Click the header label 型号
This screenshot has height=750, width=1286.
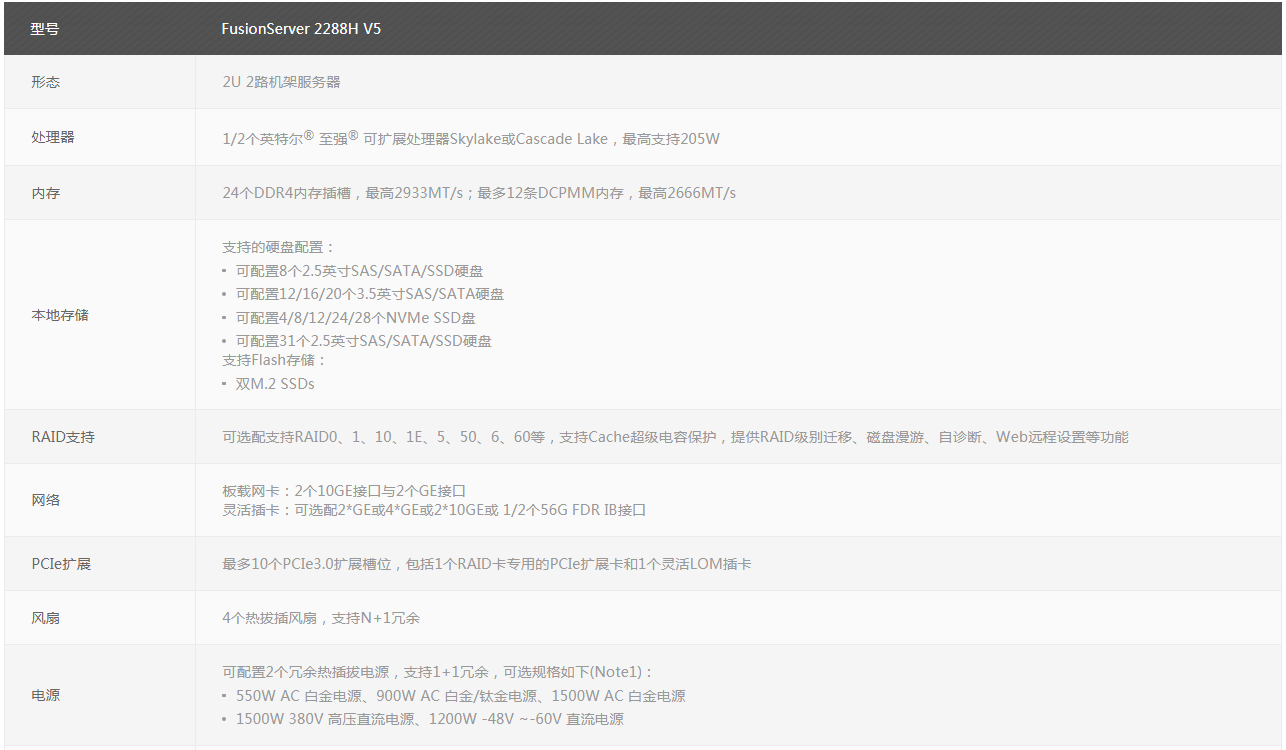tap(45, 29)
